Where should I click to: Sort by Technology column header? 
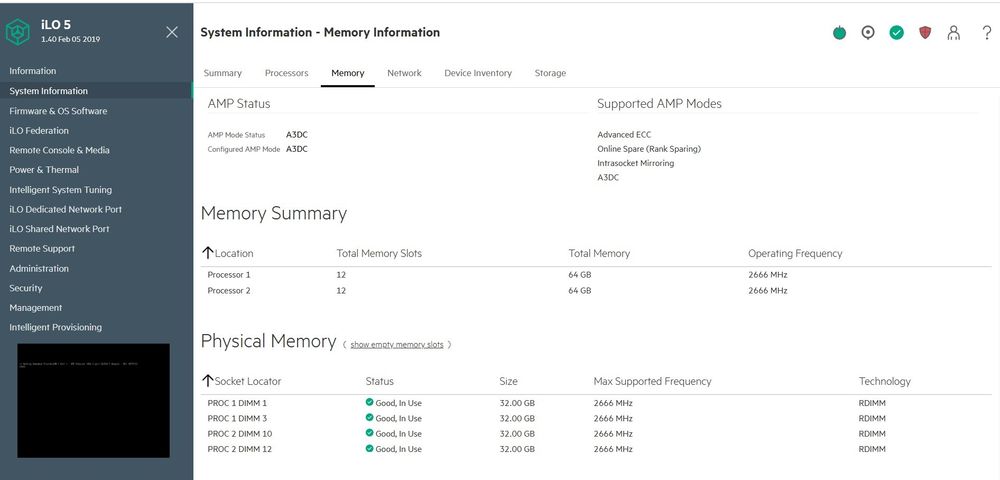[x=885, y=381]
